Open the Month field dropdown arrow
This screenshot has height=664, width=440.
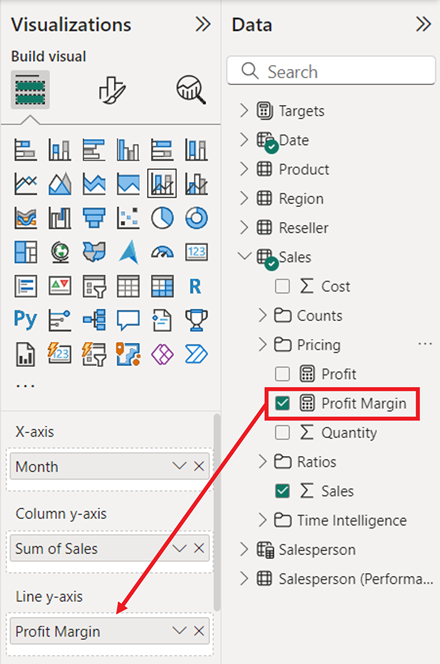(180, 466)
